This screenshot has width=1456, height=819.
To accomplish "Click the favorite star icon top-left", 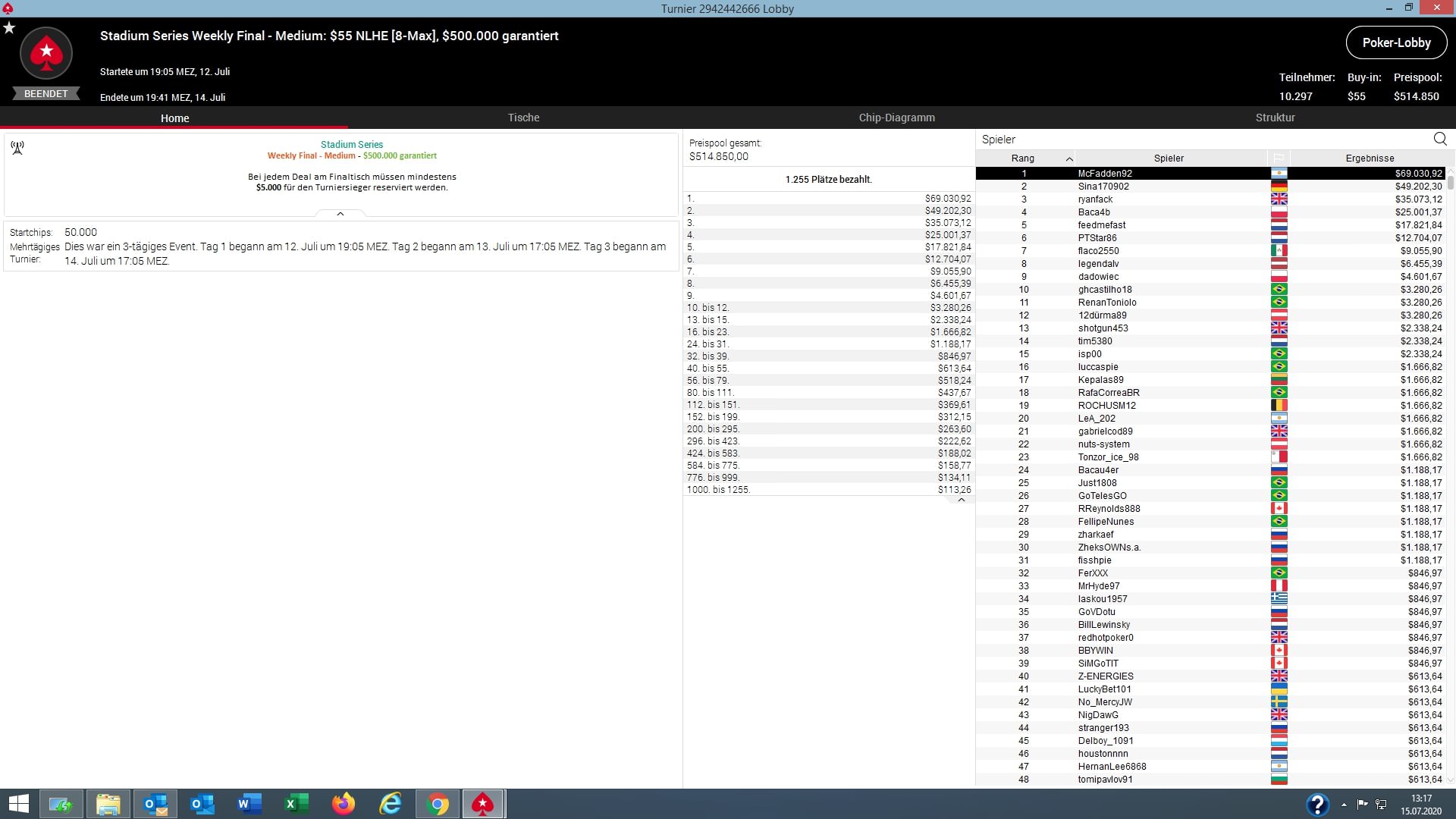I will tap(9, 28).
